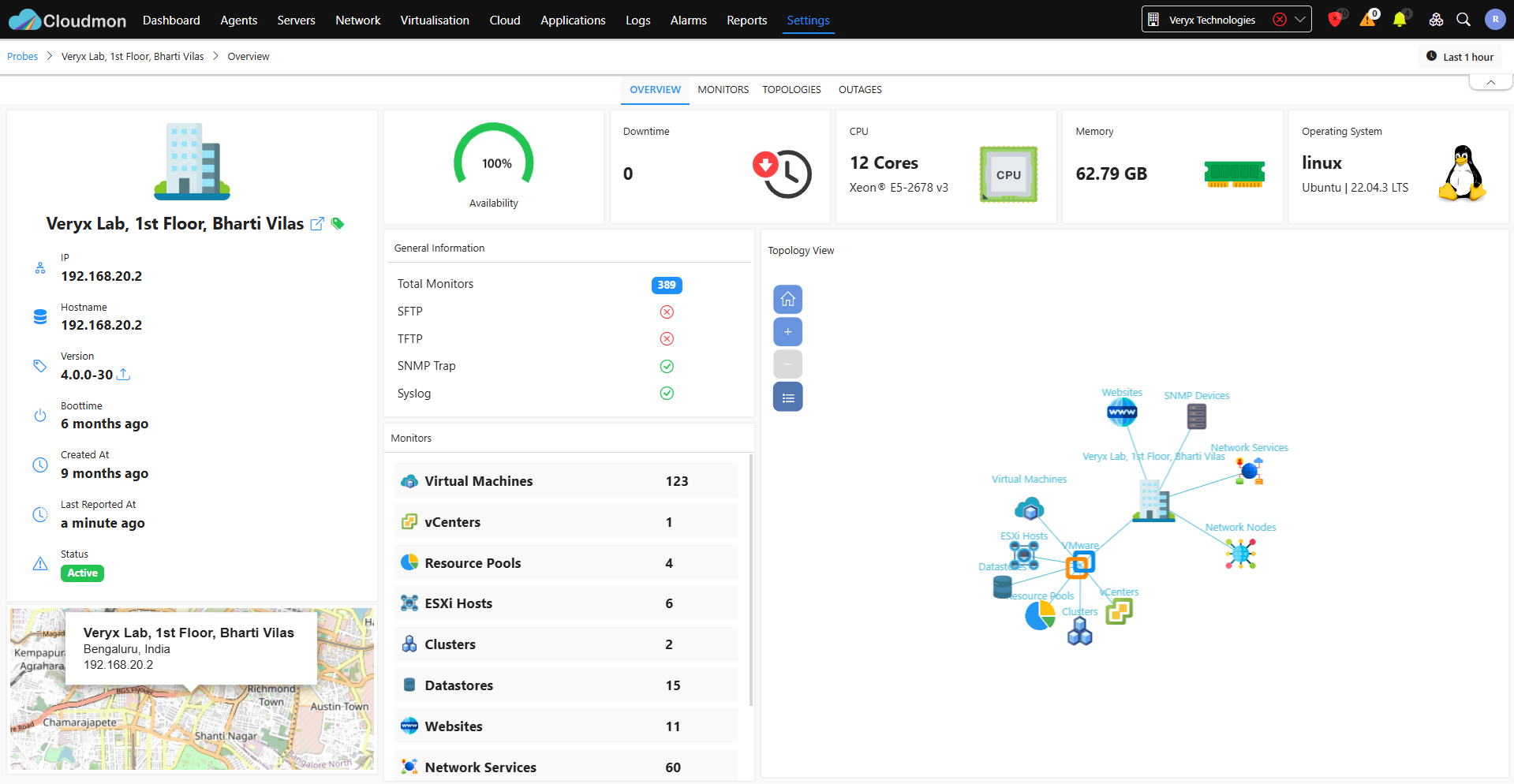
Task: Open the orange warning alerts icon
Action: [1368, 19]
